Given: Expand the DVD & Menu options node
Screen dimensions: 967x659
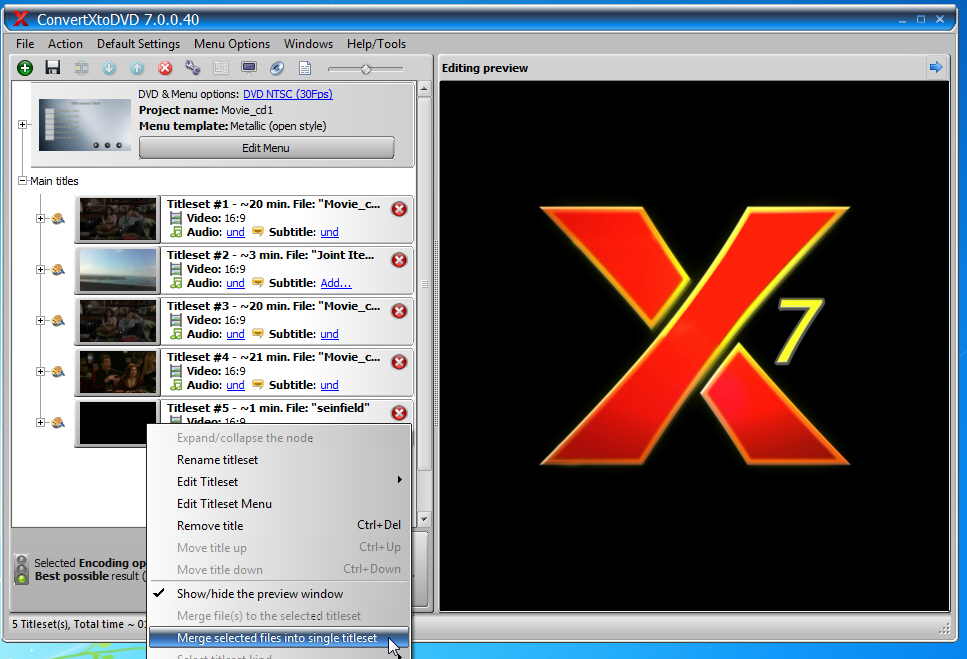Looking at the screenshot, I should tap(23, 125).
